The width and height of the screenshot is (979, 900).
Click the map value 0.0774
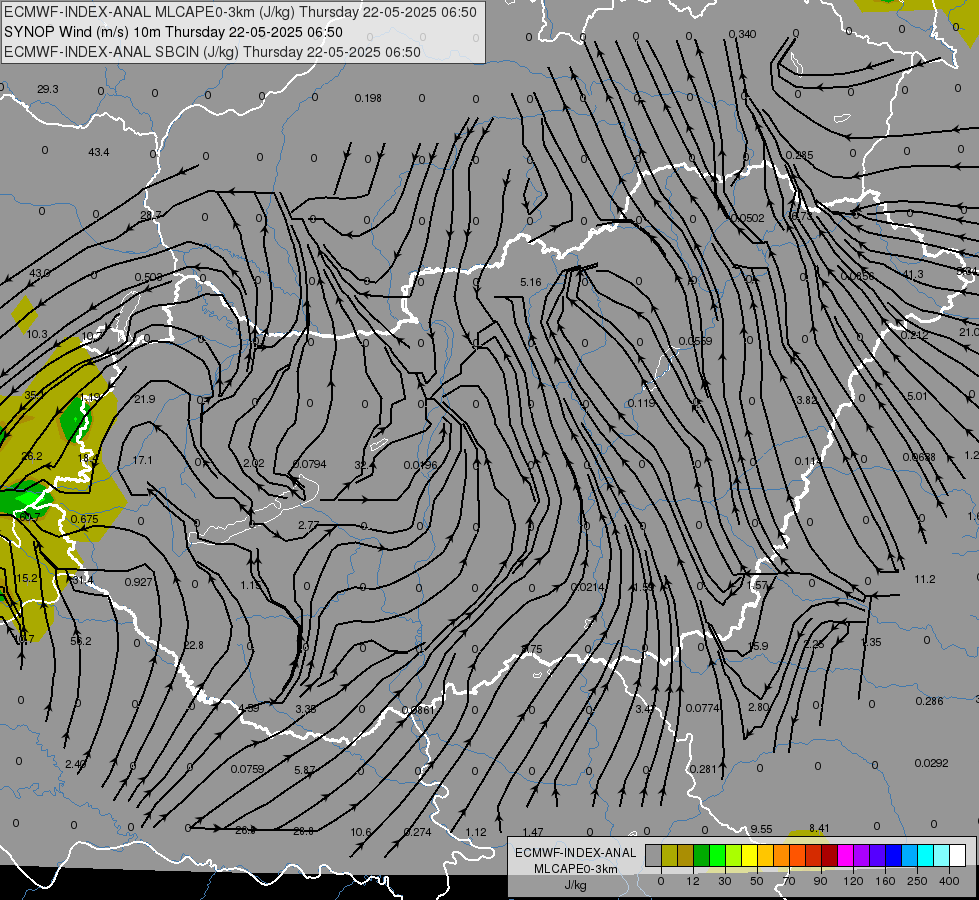(702, 708)
